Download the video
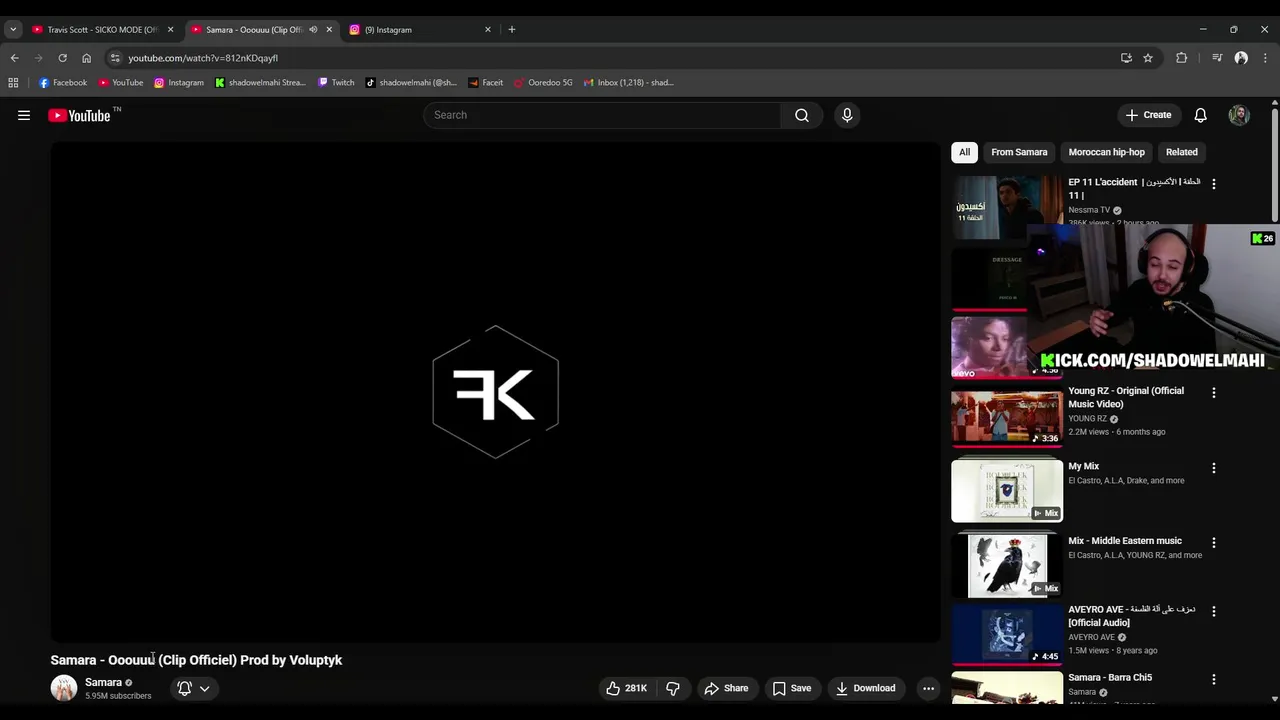 pyautogui.click(x=865, y=688)
